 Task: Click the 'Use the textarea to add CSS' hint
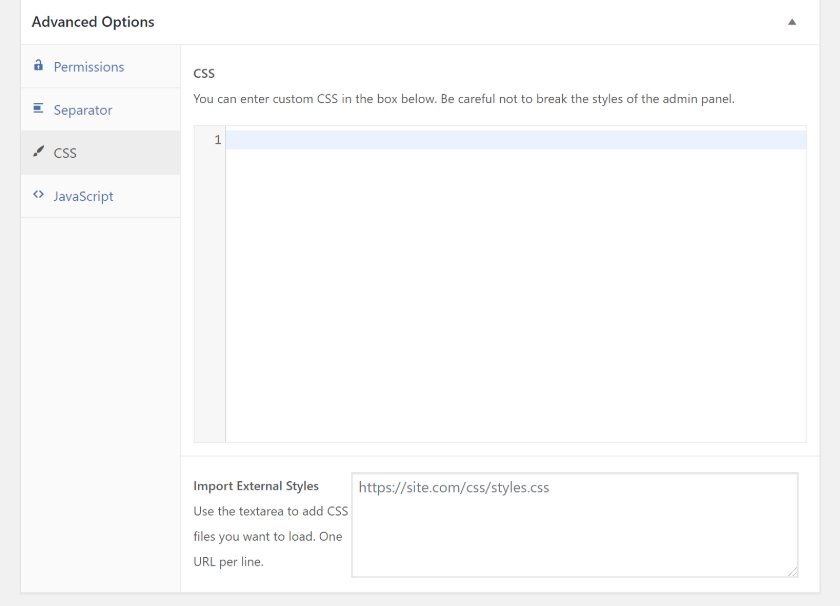[271, 536]
